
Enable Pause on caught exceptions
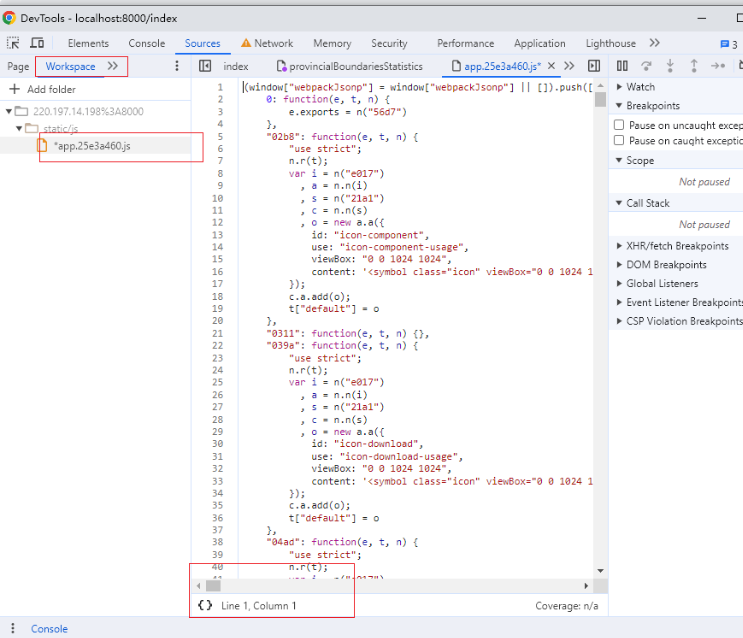(620, 141)
